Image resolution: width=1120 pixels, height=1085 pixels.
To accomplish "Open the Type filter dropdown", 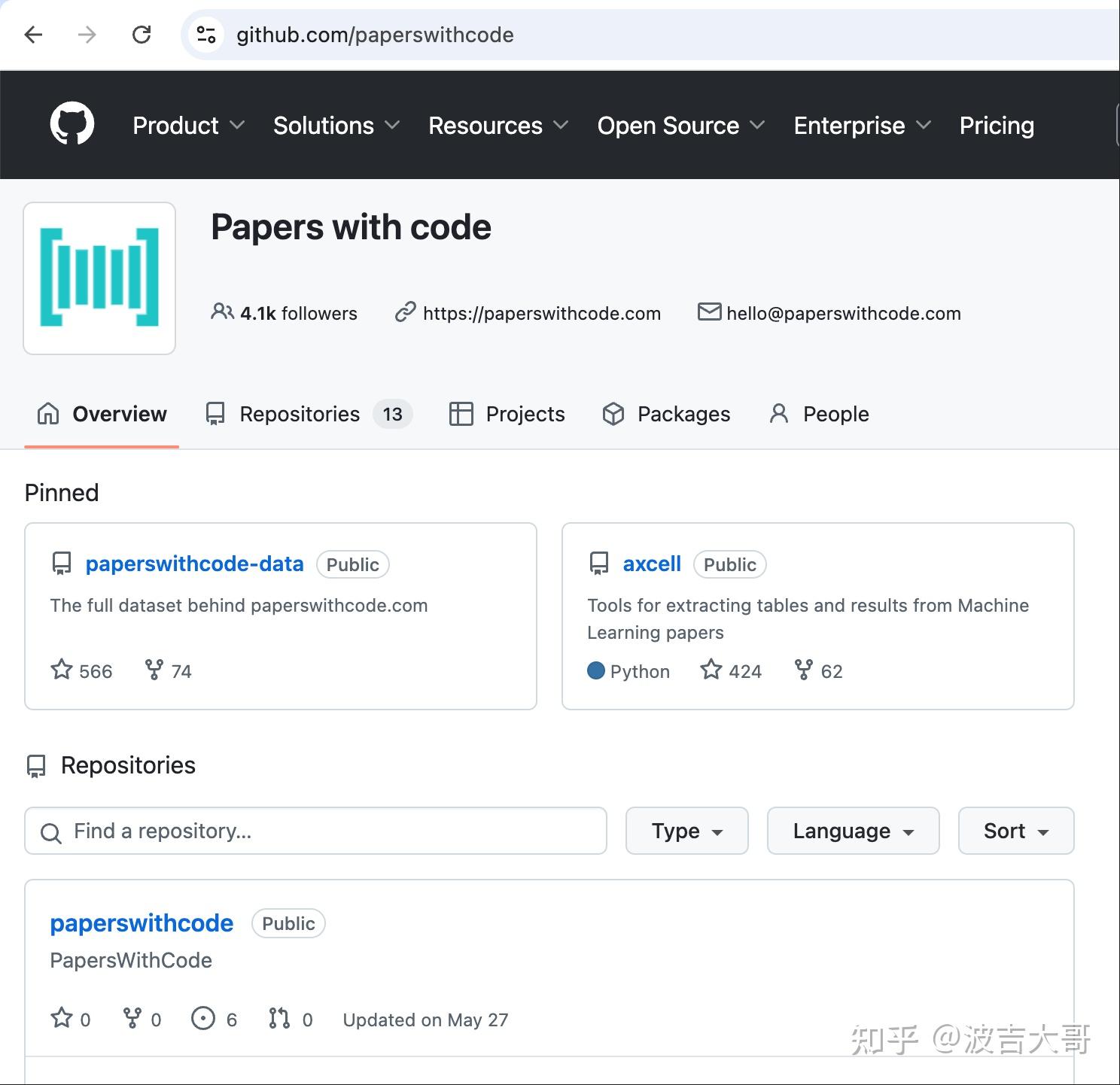I will pyautogui.click(x=686, y=831).
